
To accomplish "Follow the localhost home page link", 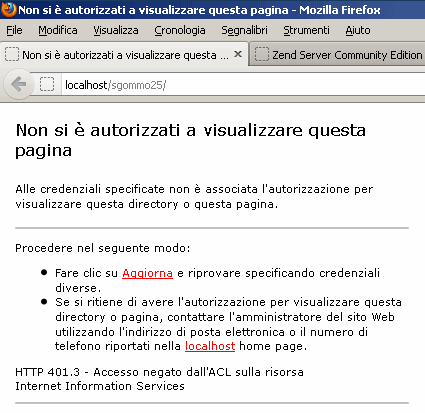I will [x=210, y=346].
